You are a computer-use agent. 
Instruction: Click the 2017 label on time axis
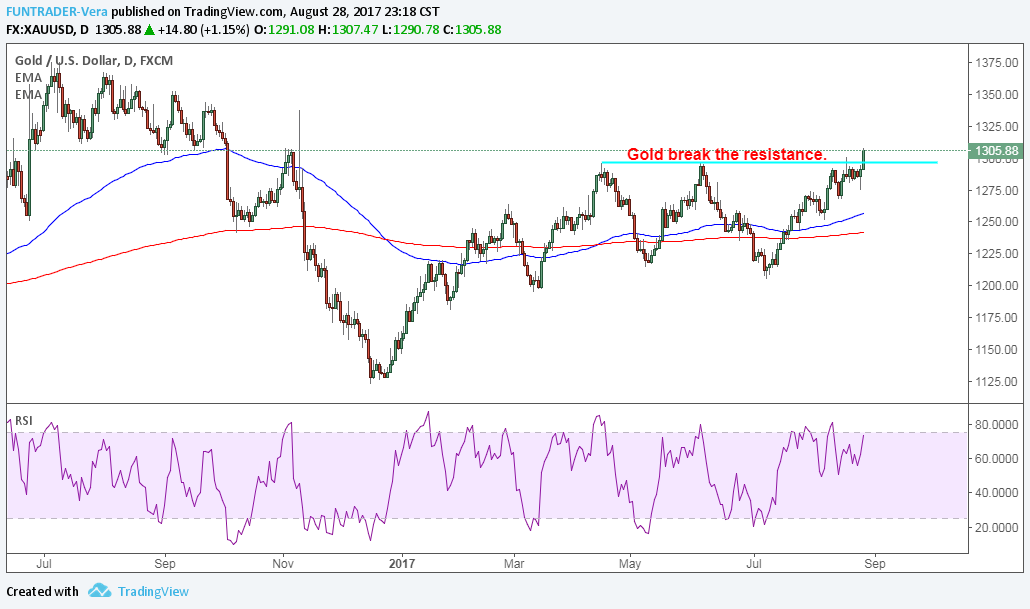(x=402, y=564)
